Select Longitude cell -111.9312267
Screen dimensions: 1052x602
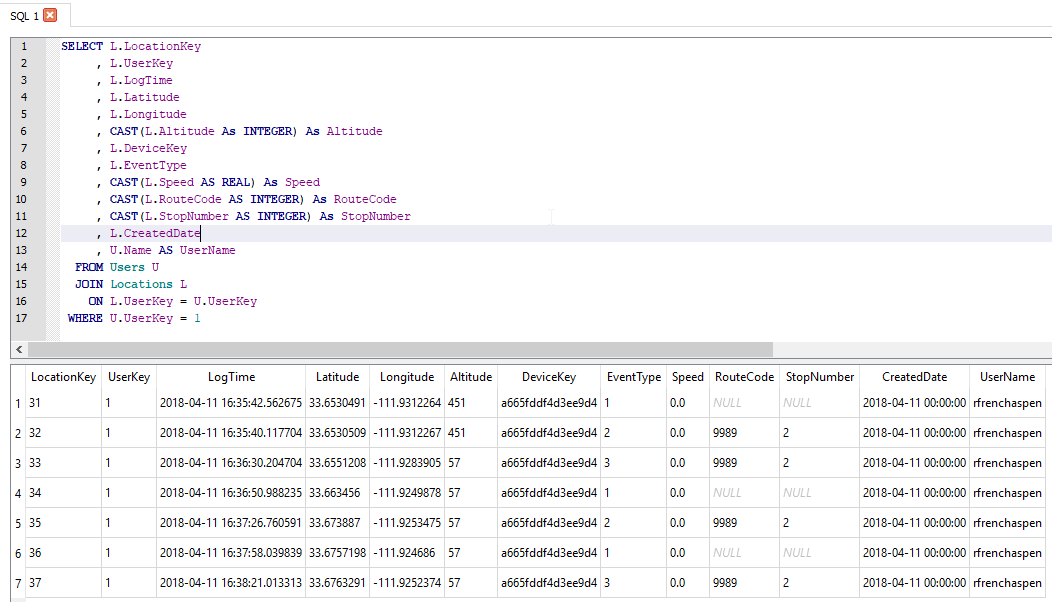(407, 433)
